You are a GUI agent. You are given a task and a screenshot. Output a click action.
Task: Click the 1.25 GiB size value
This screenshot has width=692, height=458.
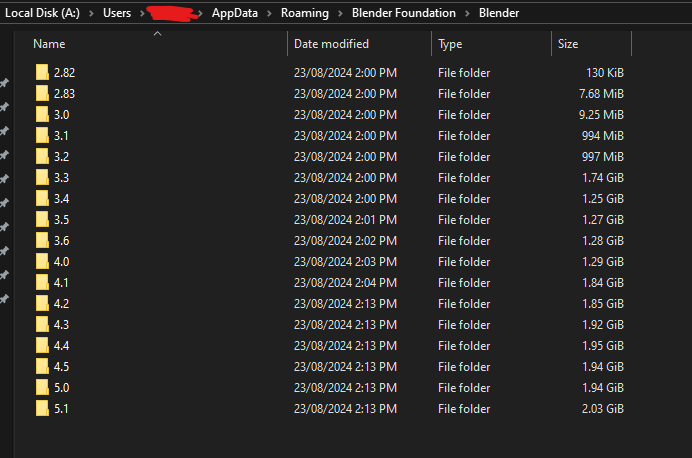point(603,199)
